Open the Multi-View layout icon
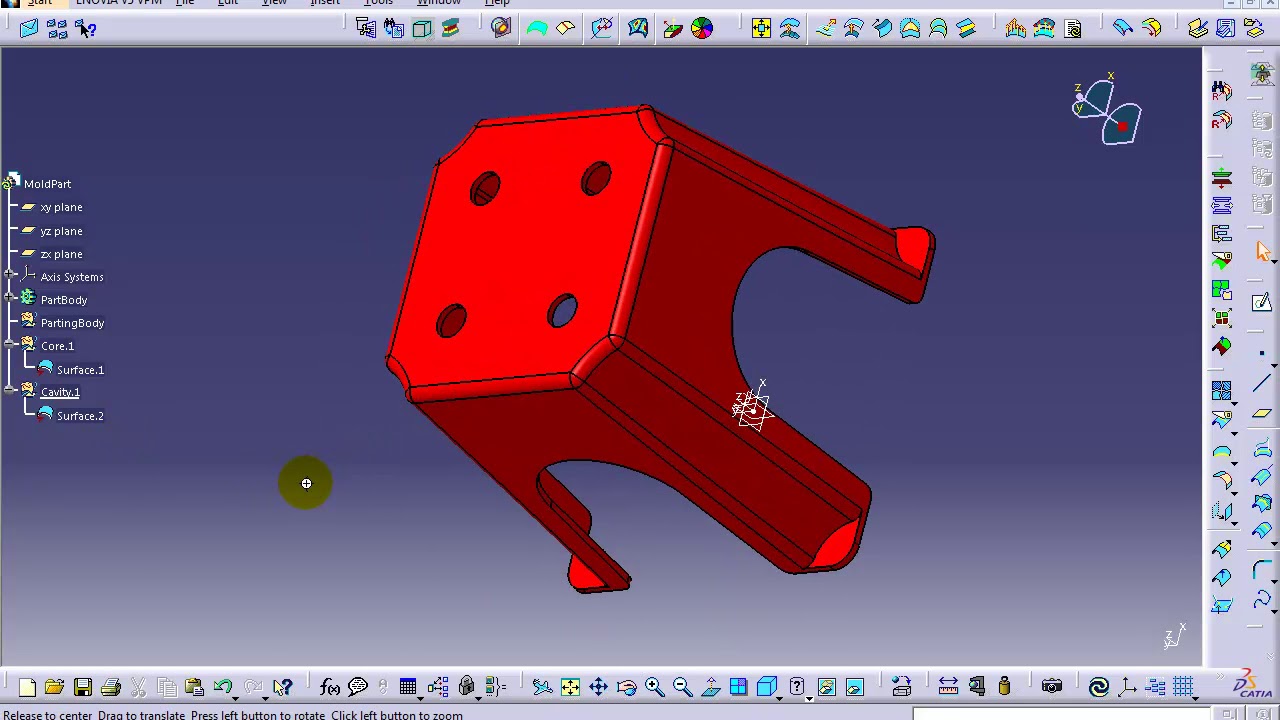1280x720 pixels. pos(738,687)
